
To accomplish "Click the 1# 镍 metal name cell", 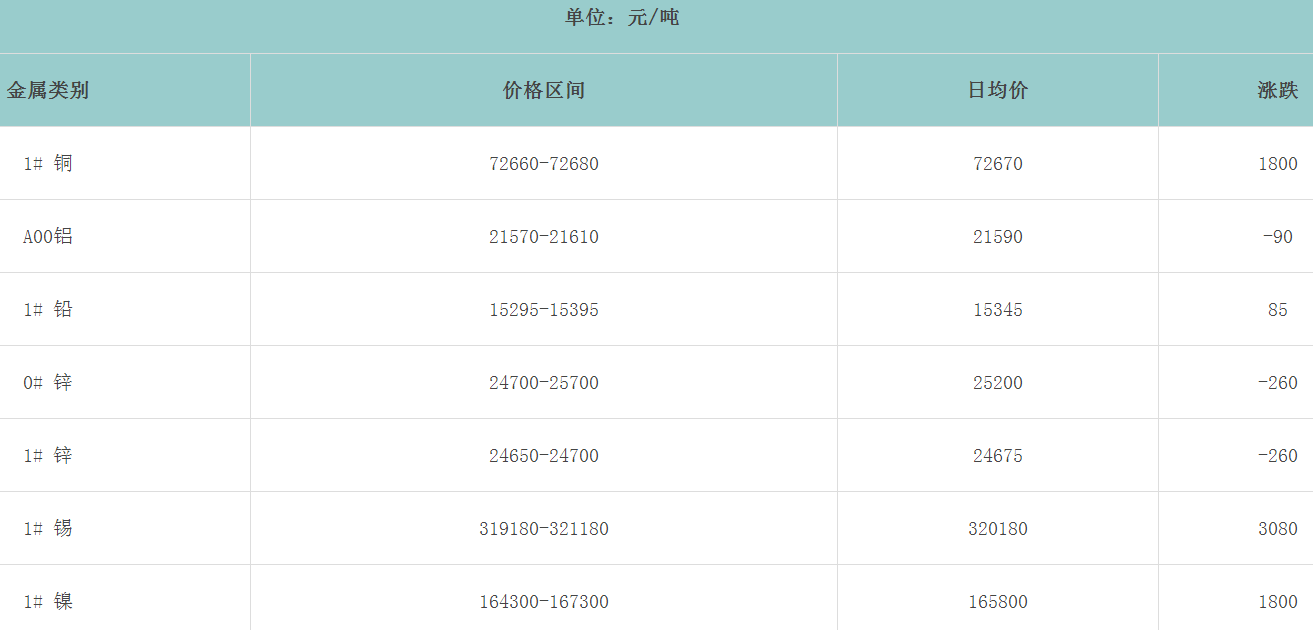I will pos(48,602).
